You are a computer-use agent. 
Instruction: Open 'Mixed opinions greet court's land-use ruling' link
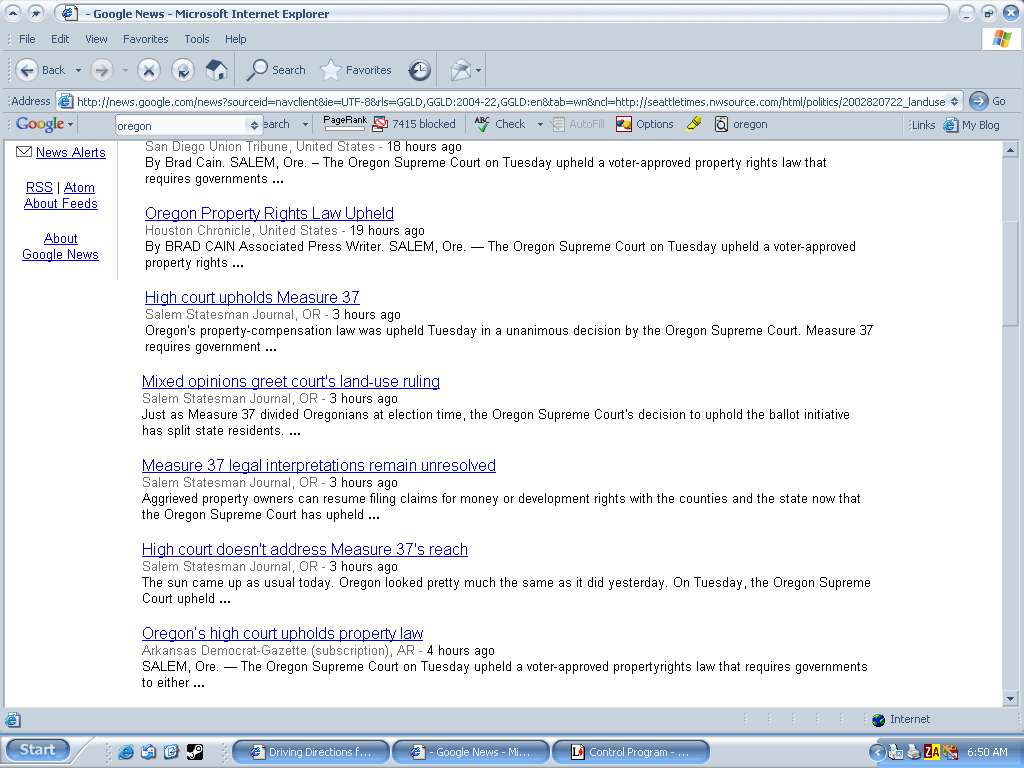point(291,381)
